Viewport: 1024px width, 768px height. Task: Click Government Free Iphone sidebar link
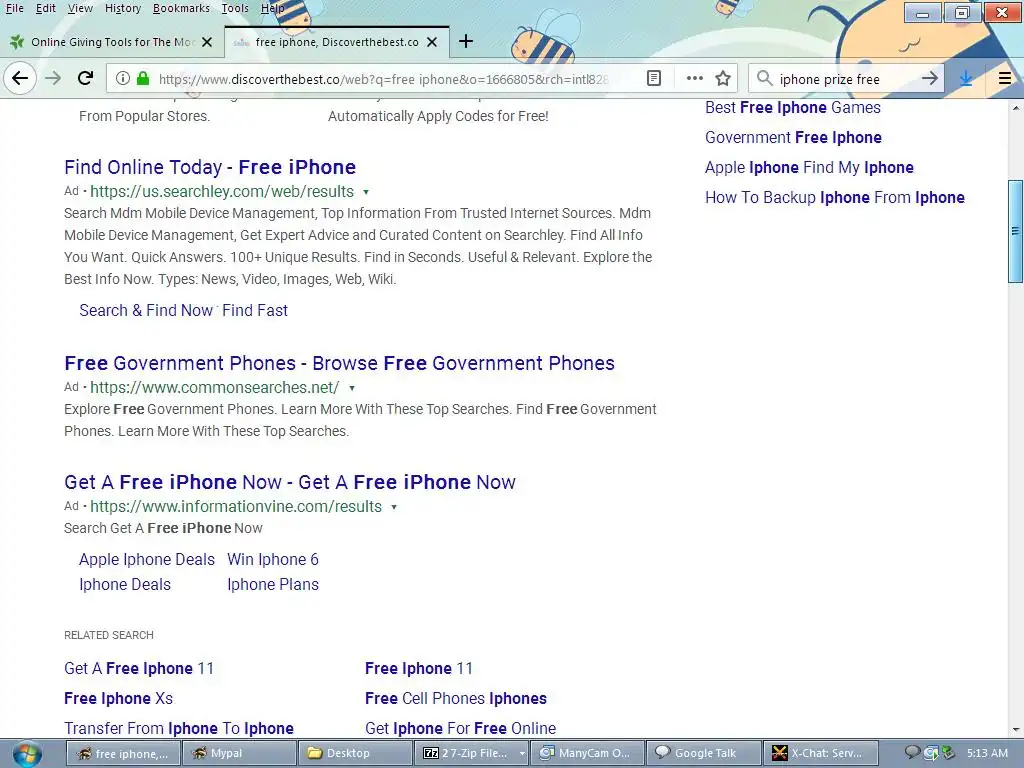pyautogui.click(x=793, y=138)
